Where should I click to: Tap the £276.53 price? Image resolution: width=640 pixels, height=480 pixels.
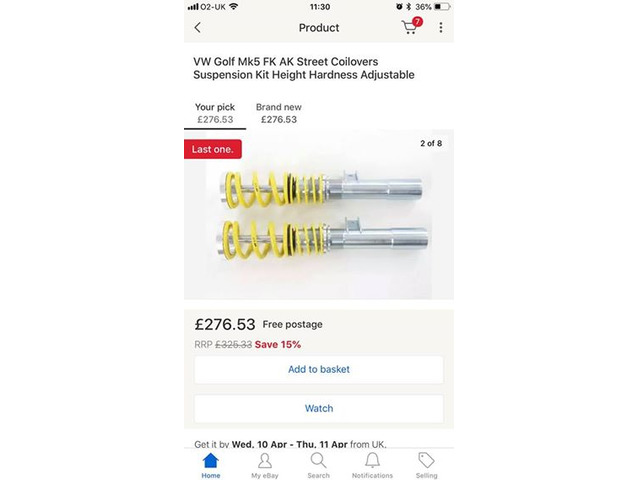[224, 325]
